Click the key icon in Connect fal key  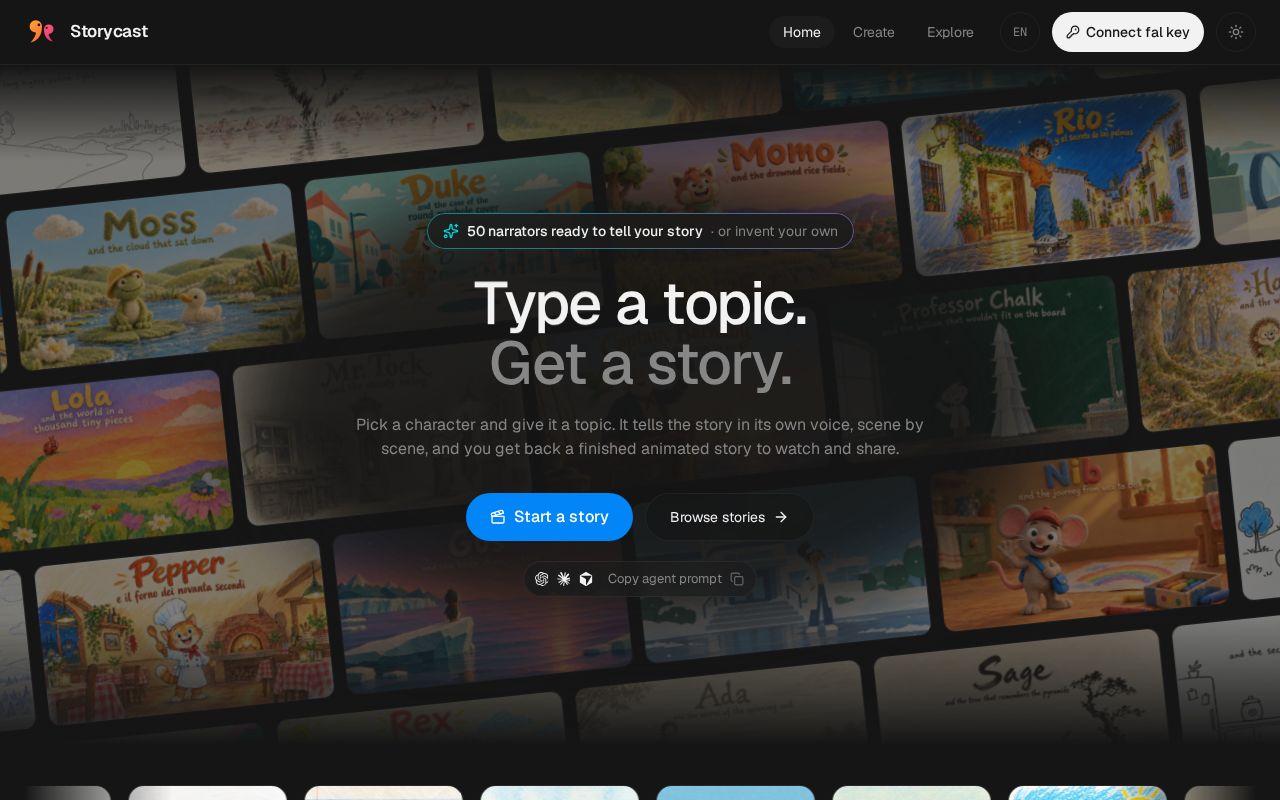[1073, 32]
